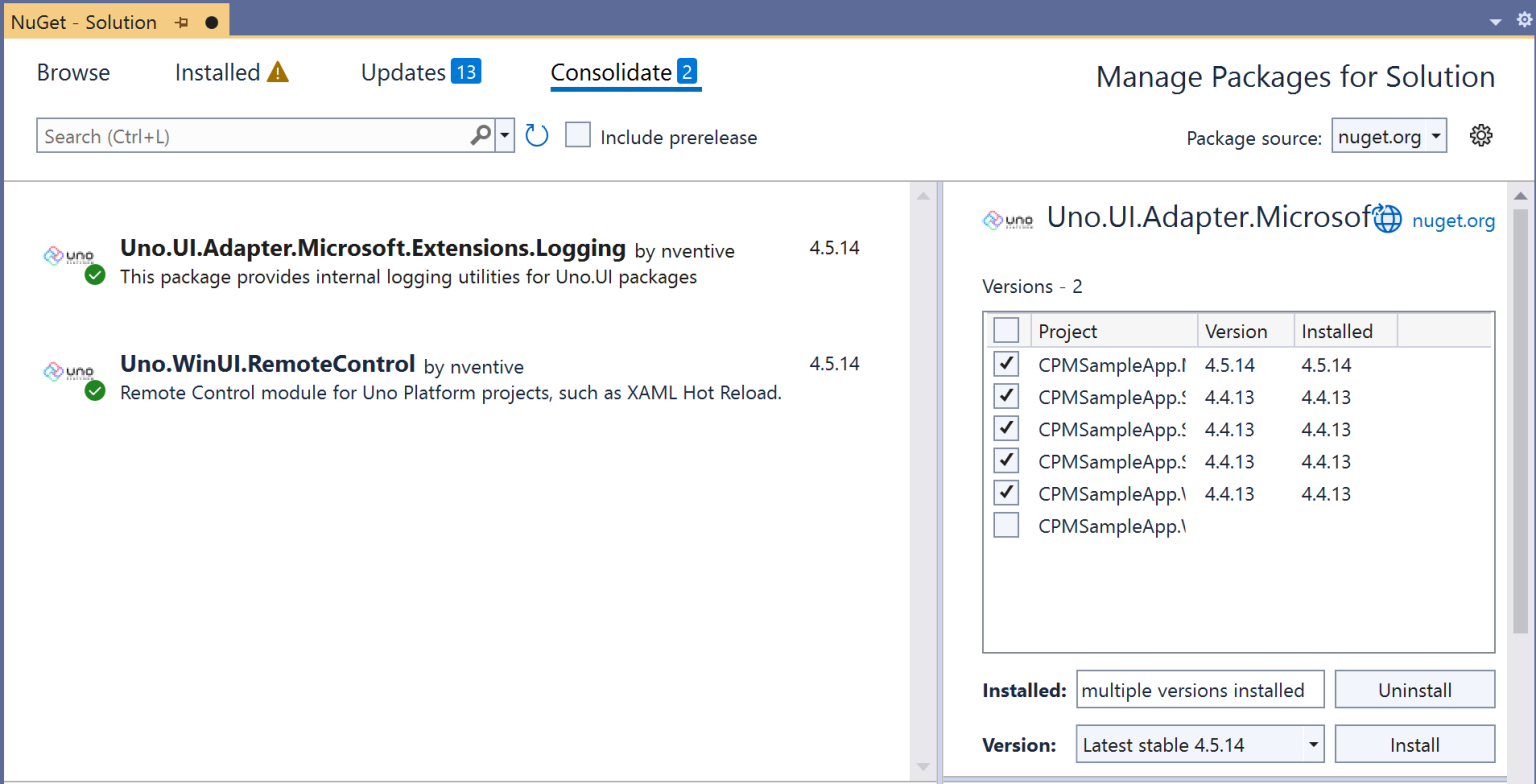Screen dimensions: 1536x784
Task: Click the globe icon next to package name
Action: click(1388, 219)
